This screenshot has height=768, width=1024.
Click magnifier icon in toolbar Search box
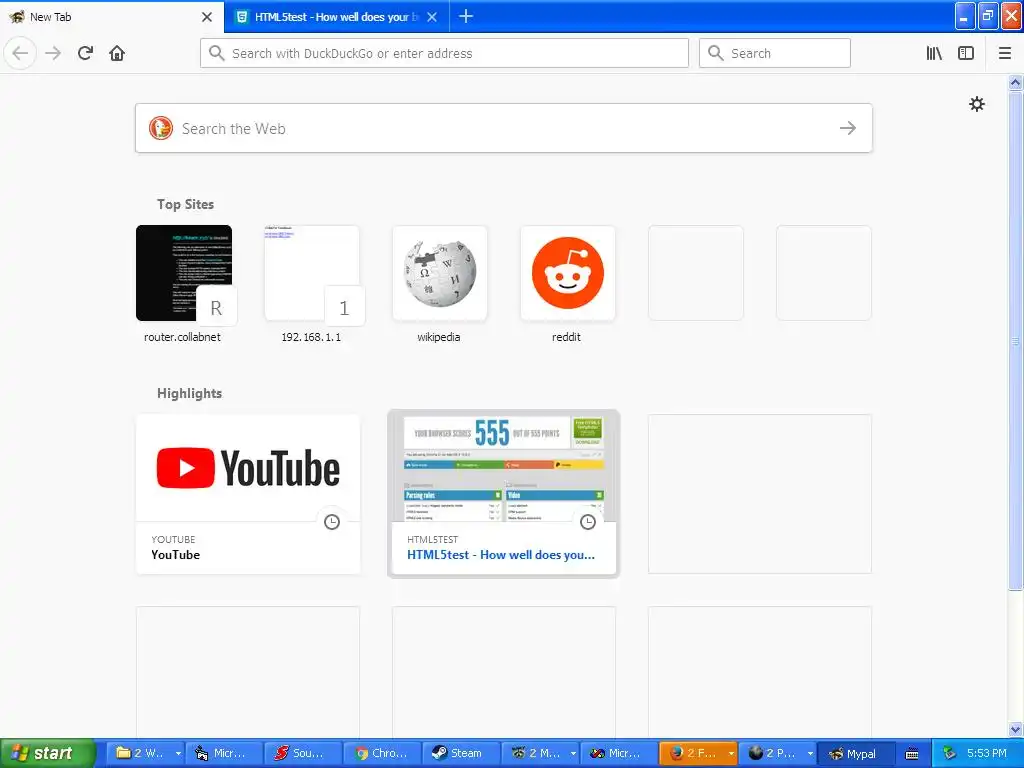pyautogui.click(x=716, y=53)
